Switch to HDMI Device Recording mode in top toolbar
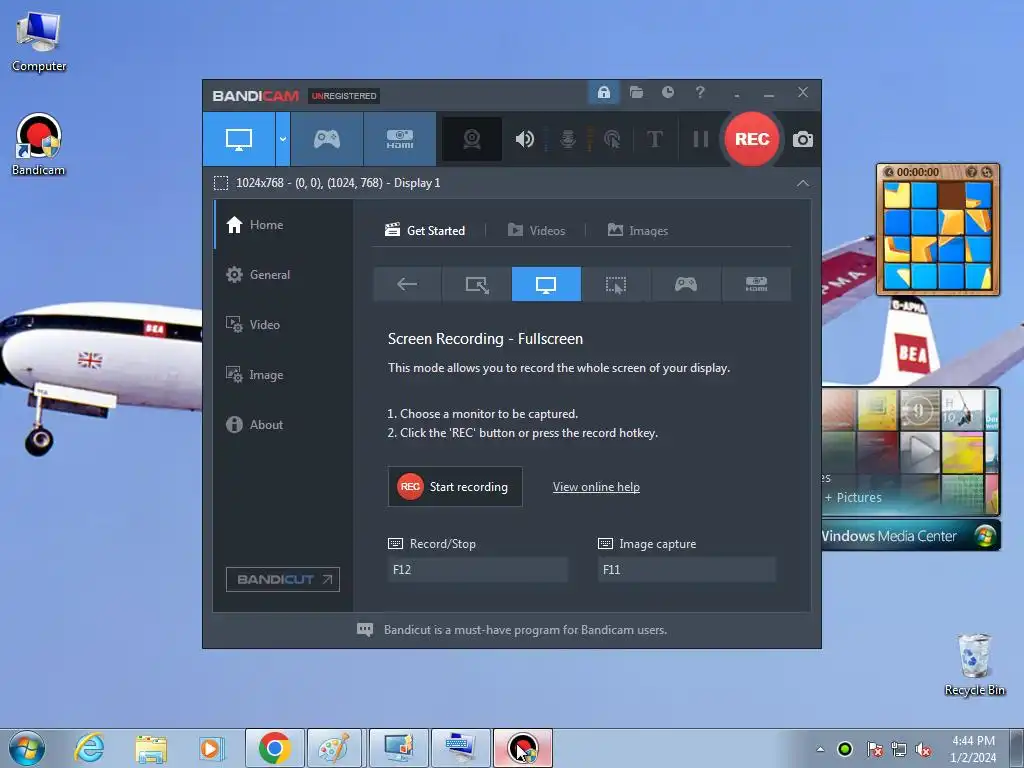 [400, 139]
